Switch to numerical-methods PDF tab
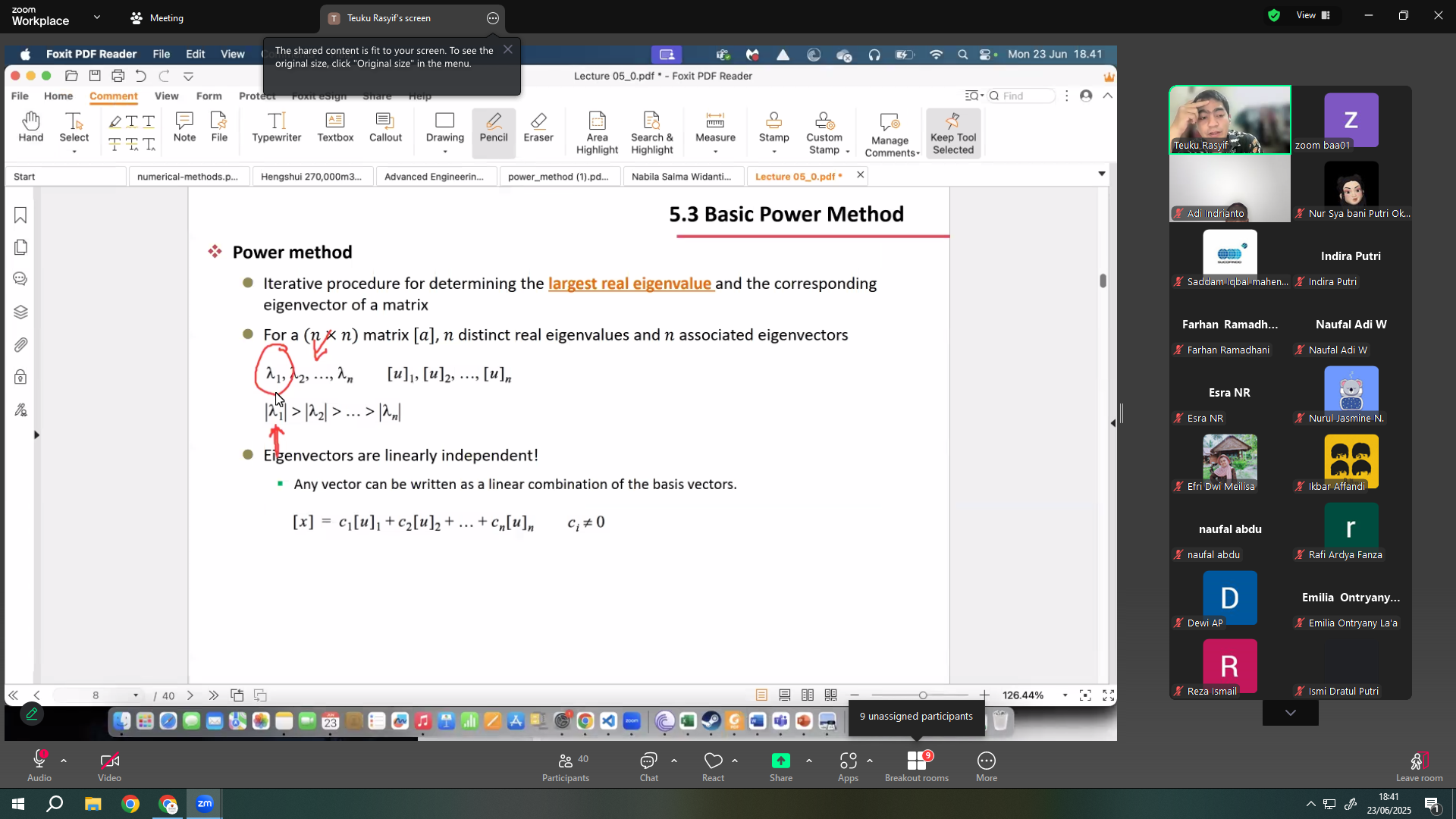 188,177
